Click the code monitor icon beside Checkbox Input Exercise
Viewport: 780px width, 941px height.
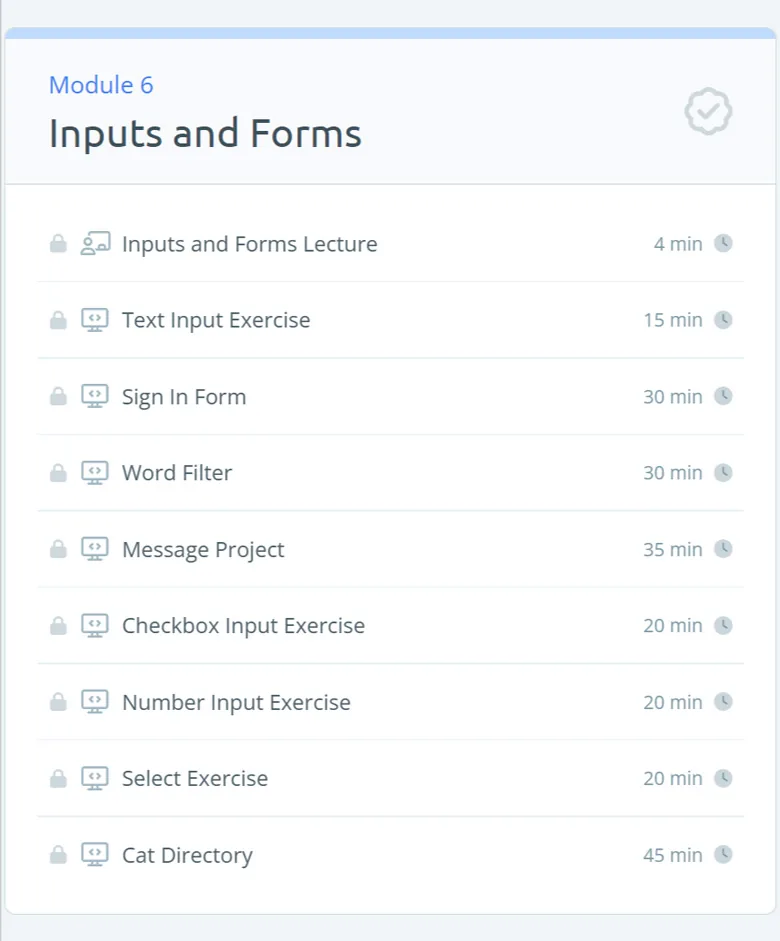pos(95,625)
